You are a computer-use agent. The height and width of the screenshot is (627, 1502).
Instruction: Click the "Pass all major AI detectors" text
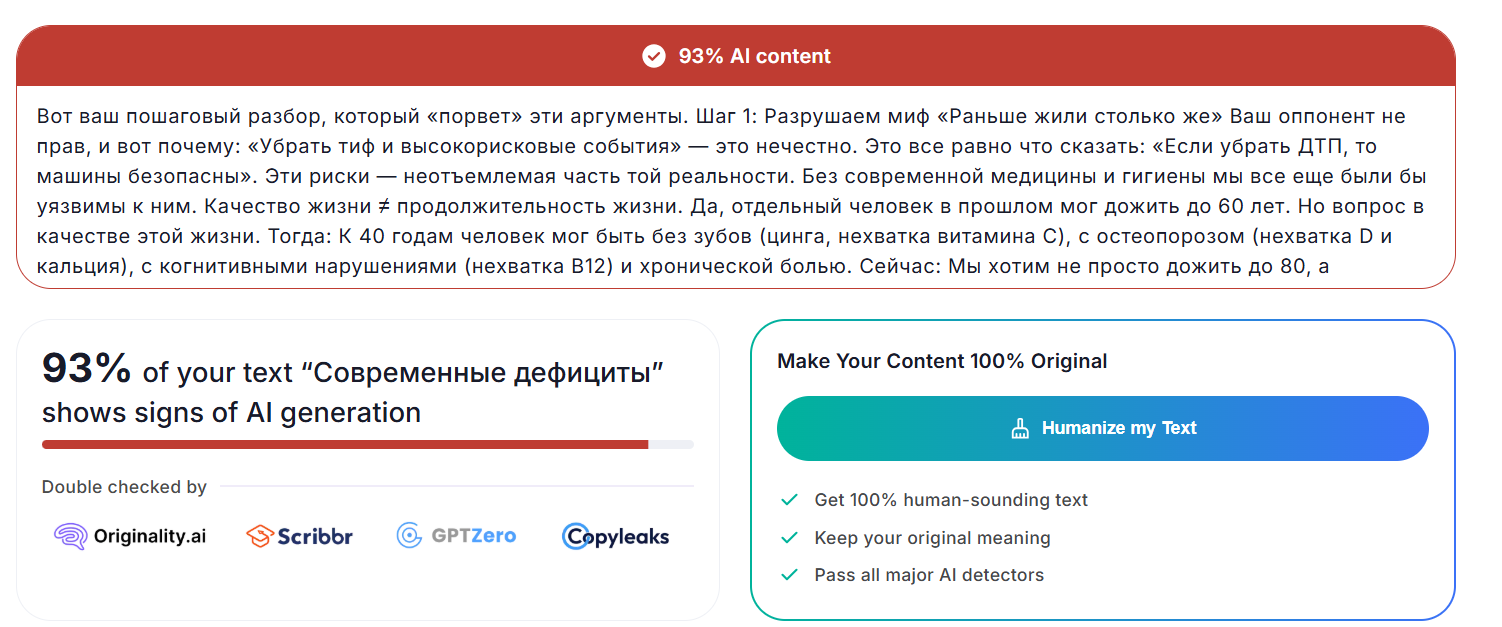(x=929, y=575)
